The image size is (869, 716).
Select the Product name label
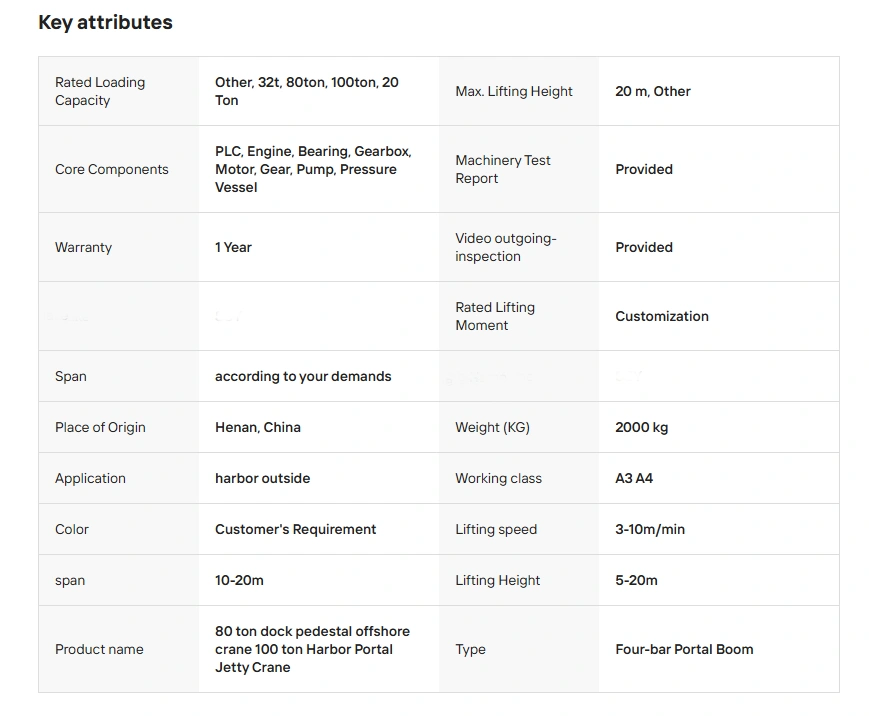pyautogui.click(x=99, y=649)
